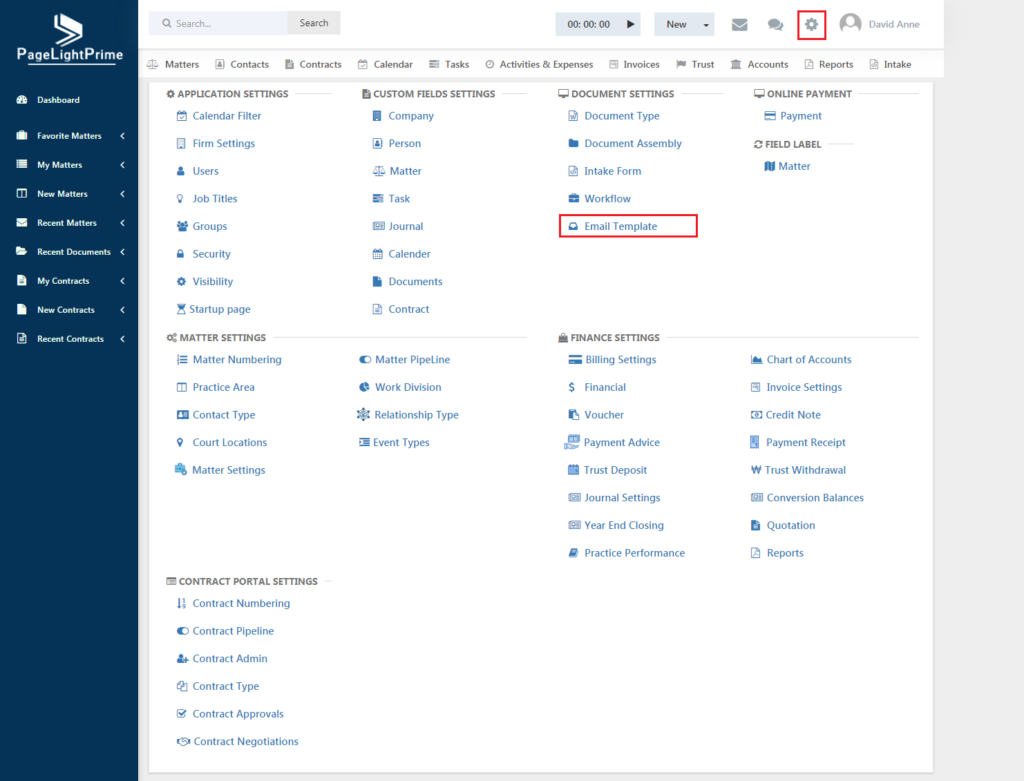
Task: Click the Payment credit card icon
Action: (x=770, y=116)
